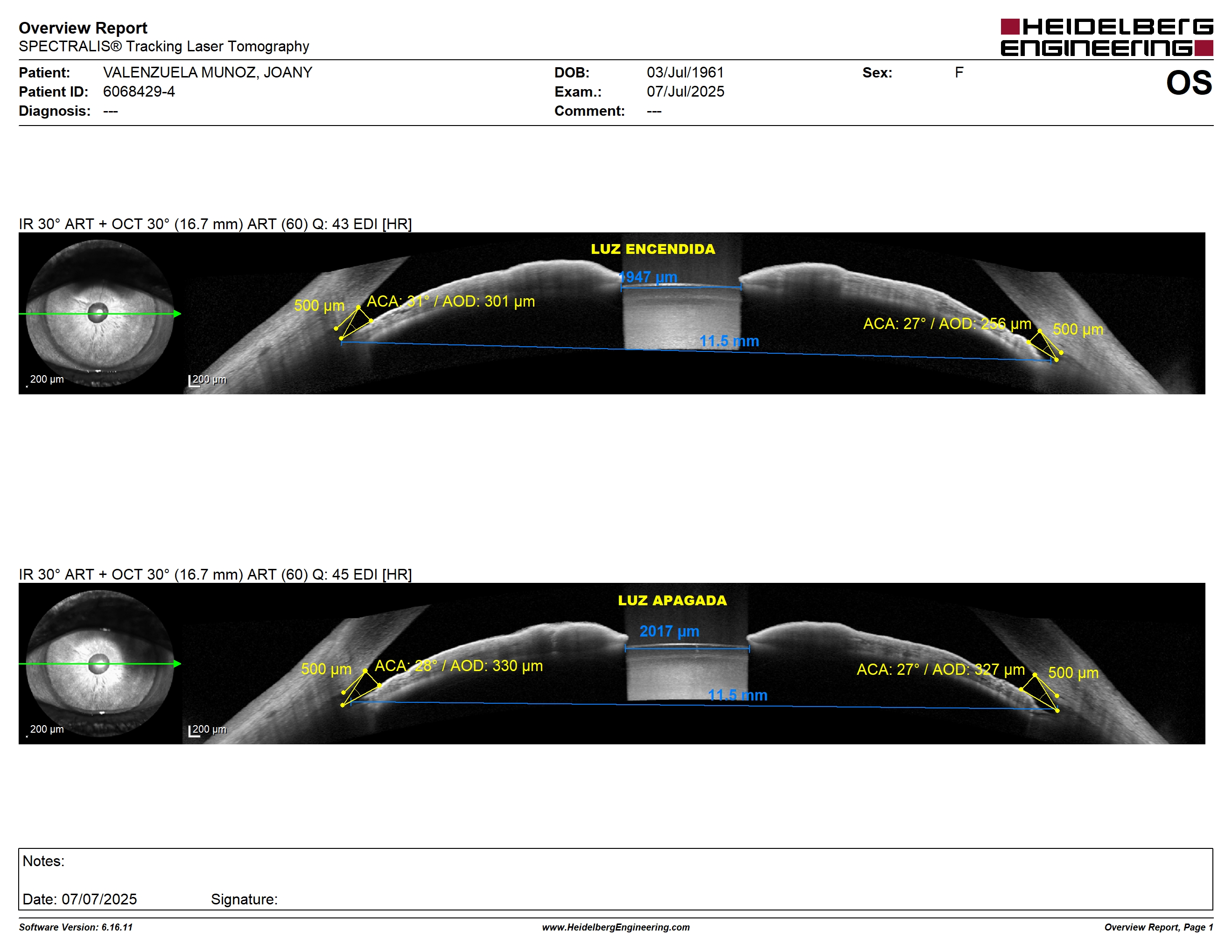Click the ACA: 27° / AOD: 256 µm annotation
The height and width of the screenshot is (952, 1232).
pos(947,324)
